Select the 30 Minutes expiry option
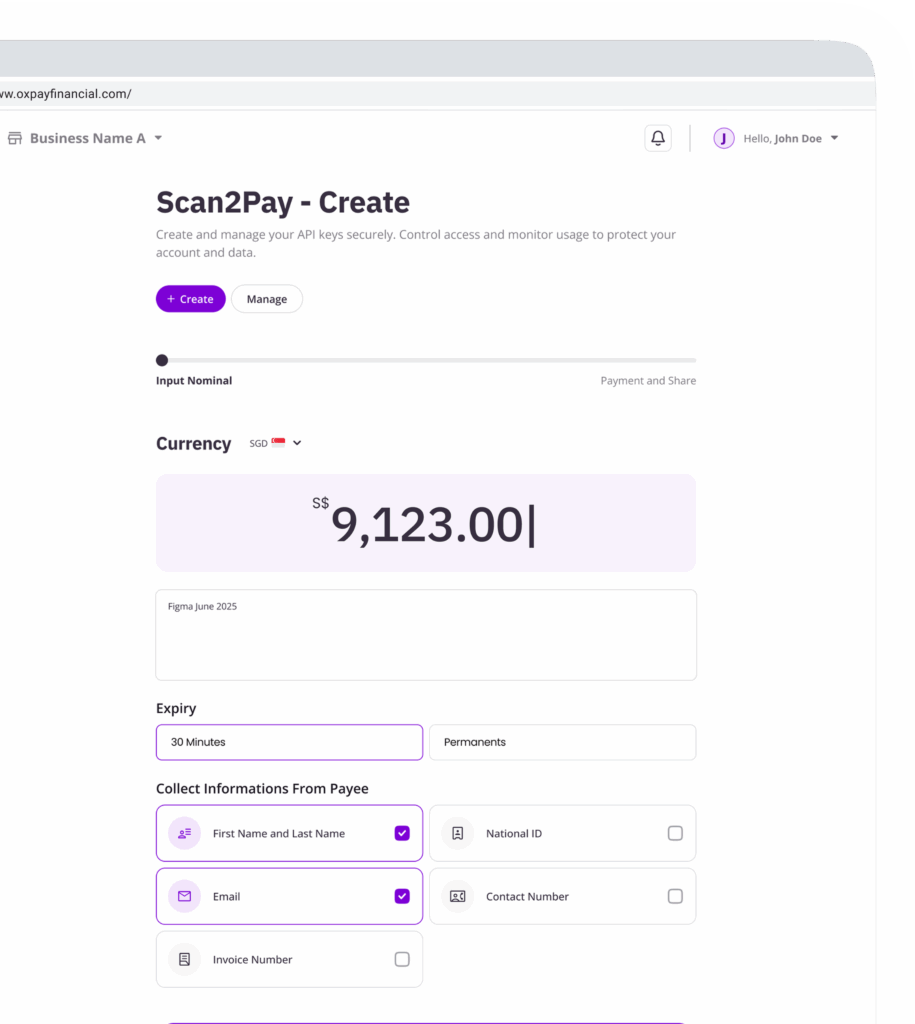 point(289,742)
